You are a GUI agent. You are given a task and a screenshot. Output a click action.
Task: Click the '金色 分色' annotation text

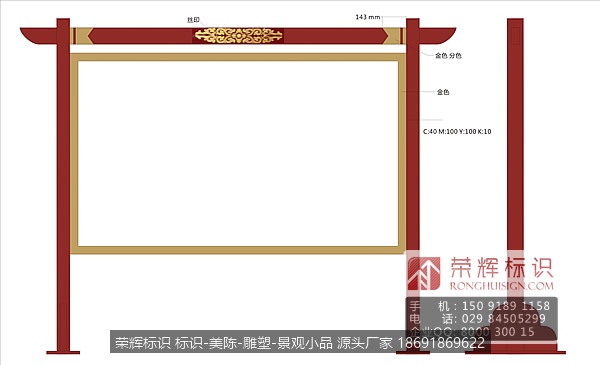click(x=448, y=55)
